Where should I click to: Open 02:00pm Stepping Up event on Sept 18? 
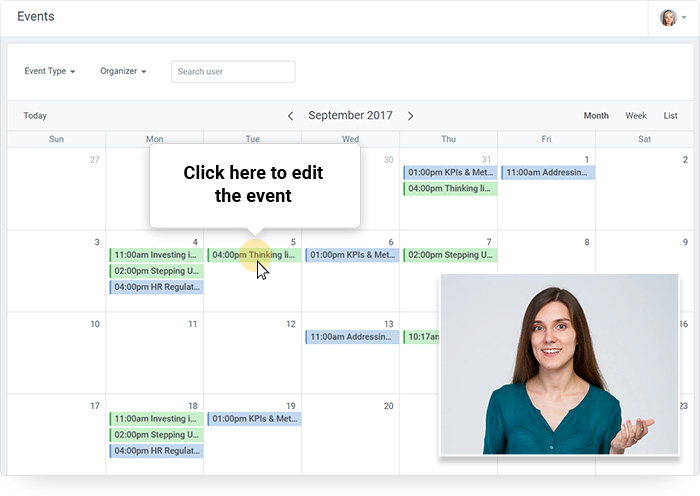[156, 435]
